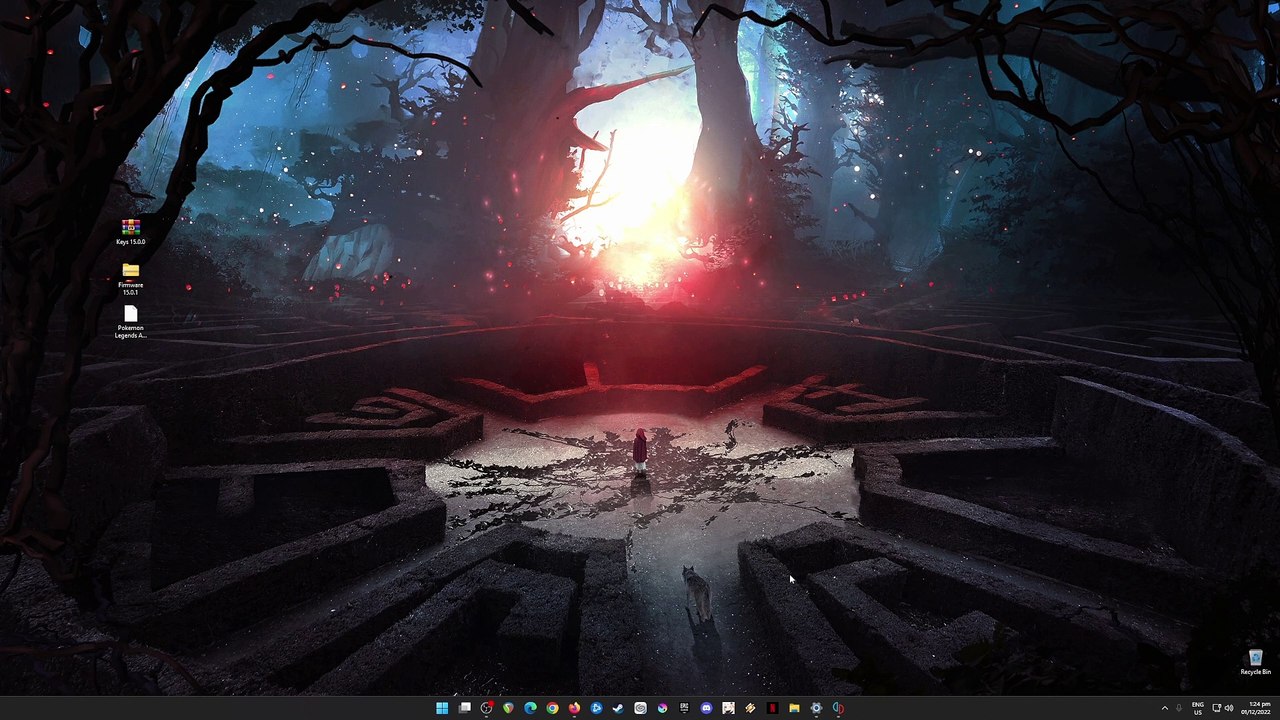
Task: Open Epic Games Launcher from the taskbar
Action: point(684,708)
